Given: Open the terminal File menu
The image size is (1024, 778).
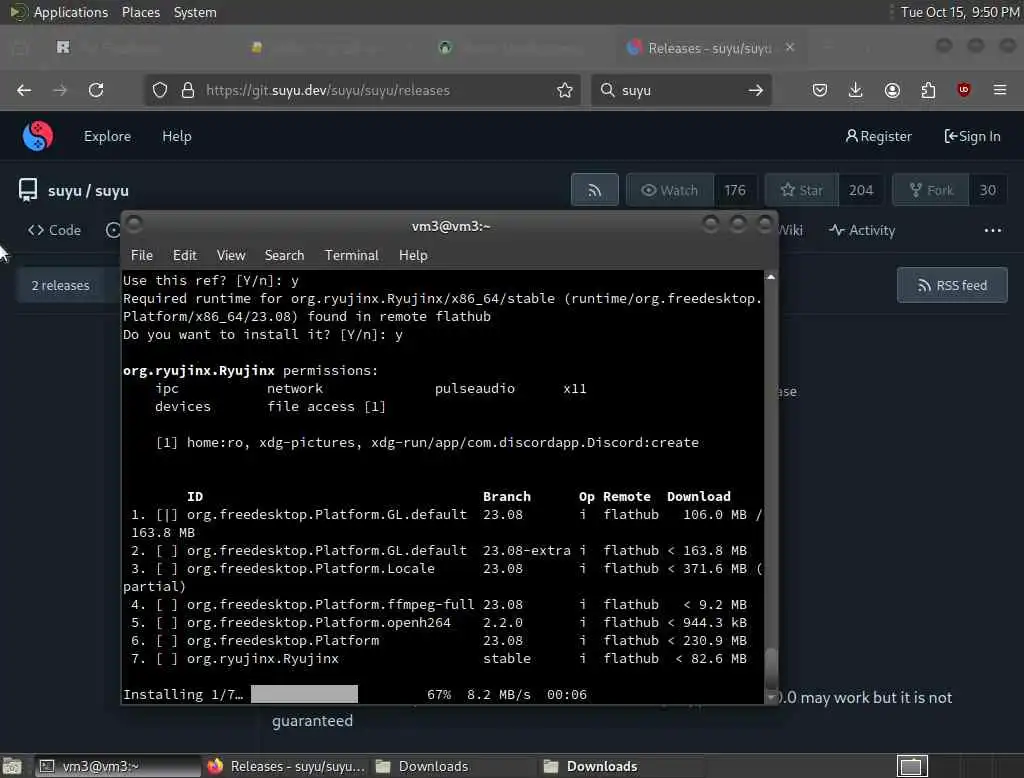Looking at the screenshot, I should coord(142,255).
